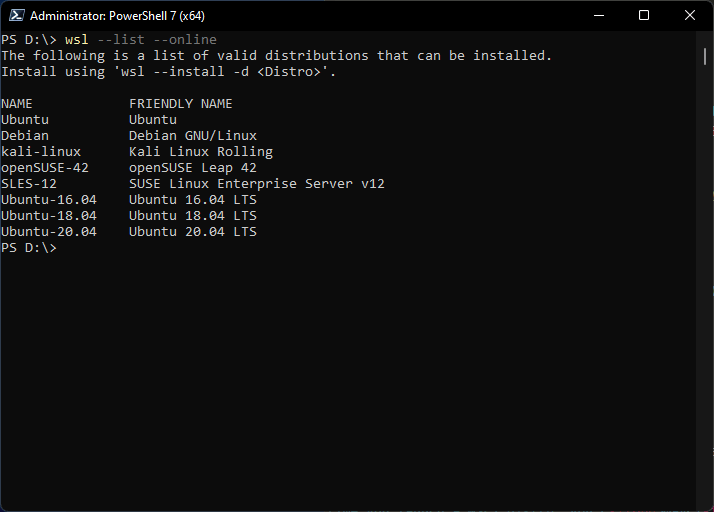Screen dimensions: 714x512
Task: Click the empty 'PS D:\>' prompt at bottom
Action: pos(29,248)
